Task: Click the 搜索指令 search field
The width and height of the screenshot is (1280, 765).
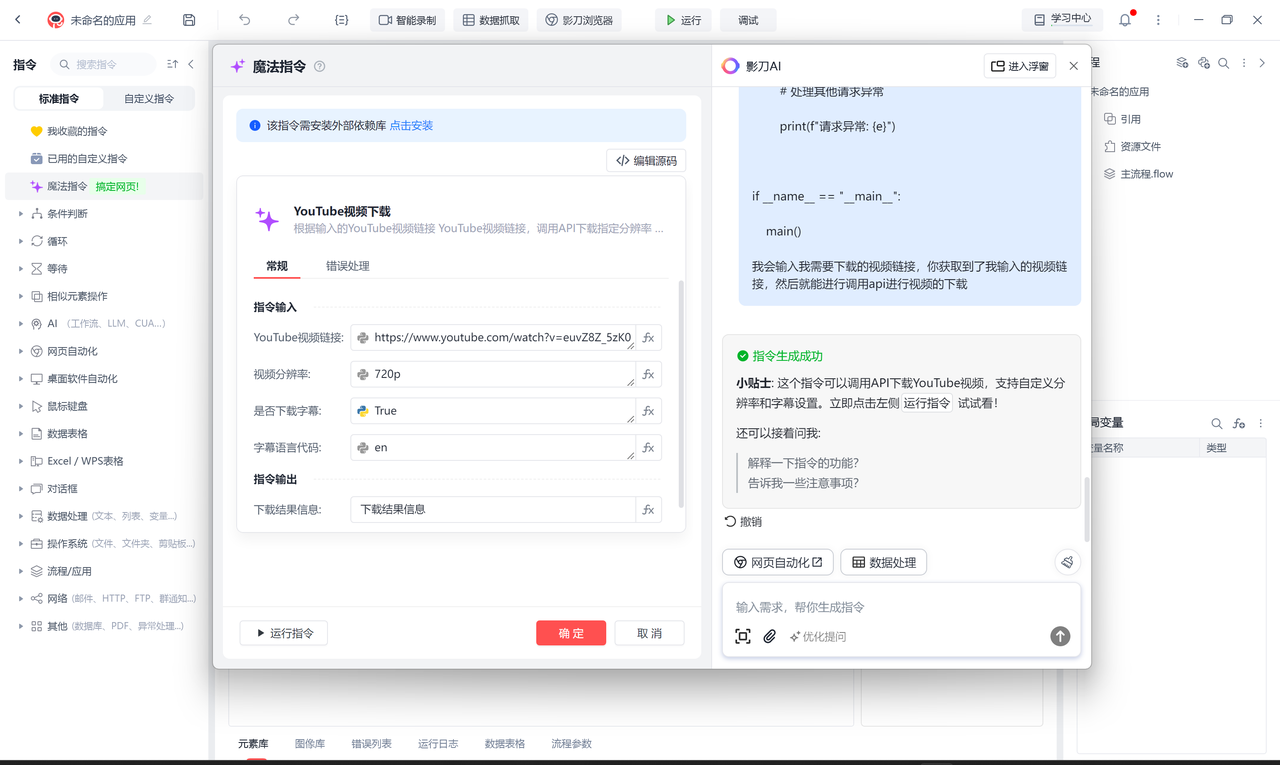Action: pyautogui.click(x=104, y=64)
